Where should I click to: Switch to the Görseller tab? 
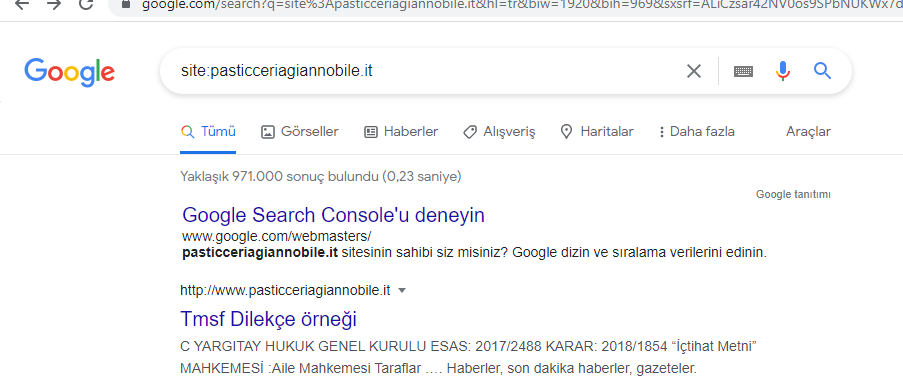point(299,132)
